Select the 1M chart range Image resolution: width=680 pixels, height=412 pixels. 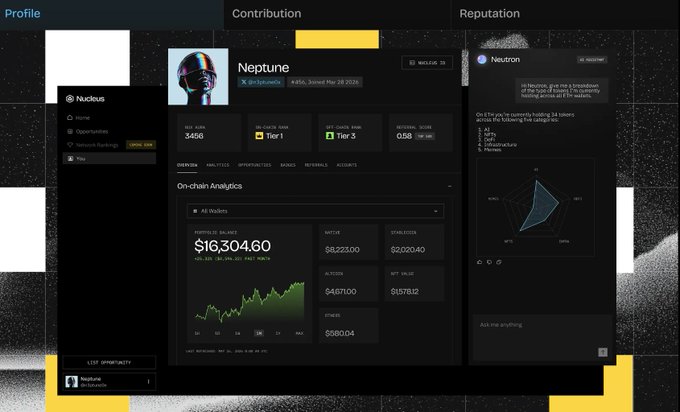pos(259,333)
